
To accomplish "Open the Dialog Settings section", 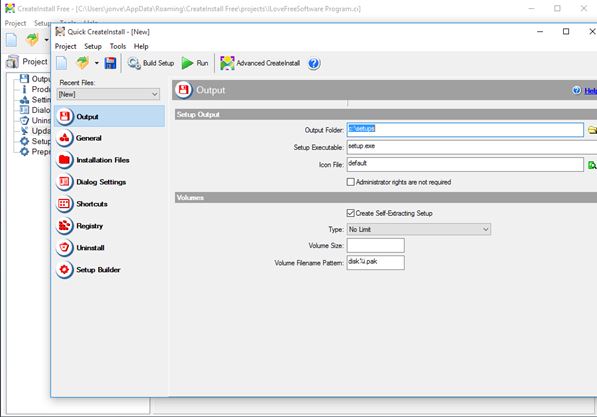I will [x=110, y=182].
